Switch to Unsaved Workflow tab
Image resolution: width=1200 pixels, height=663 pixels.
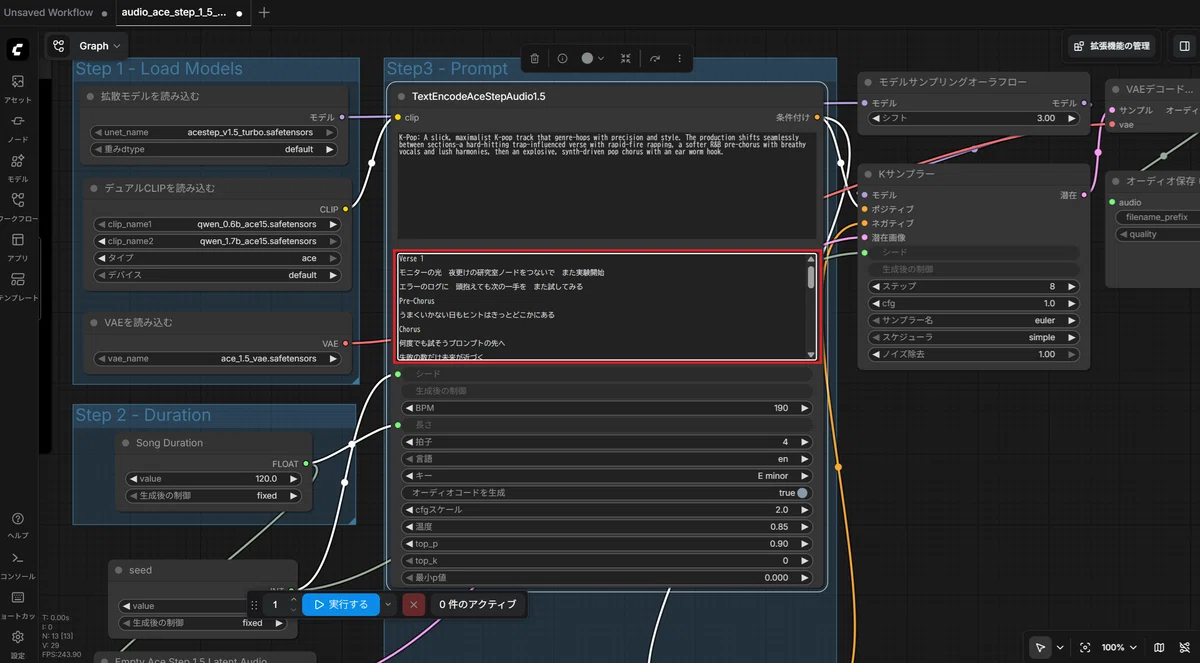[x=48, y=13]
